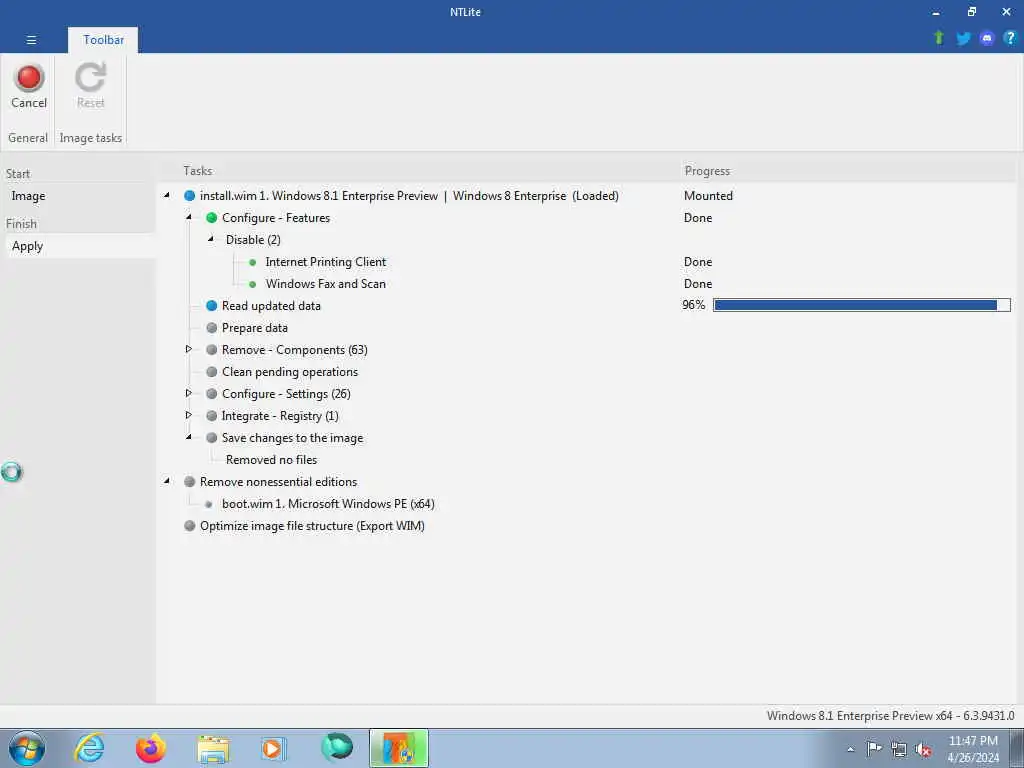Click the gray dot beside Clean pending operations

[212, 372]
